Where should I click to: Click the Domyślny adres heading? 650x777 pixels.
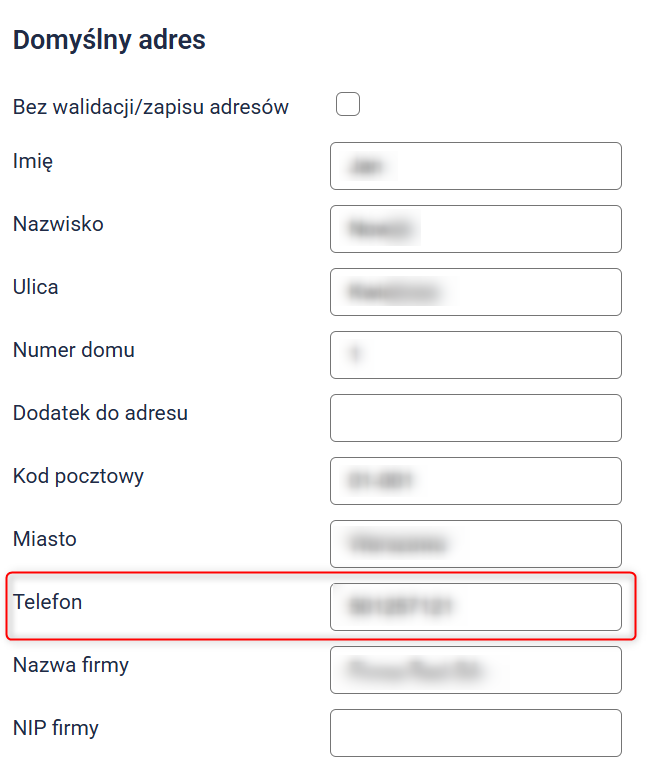109,41
